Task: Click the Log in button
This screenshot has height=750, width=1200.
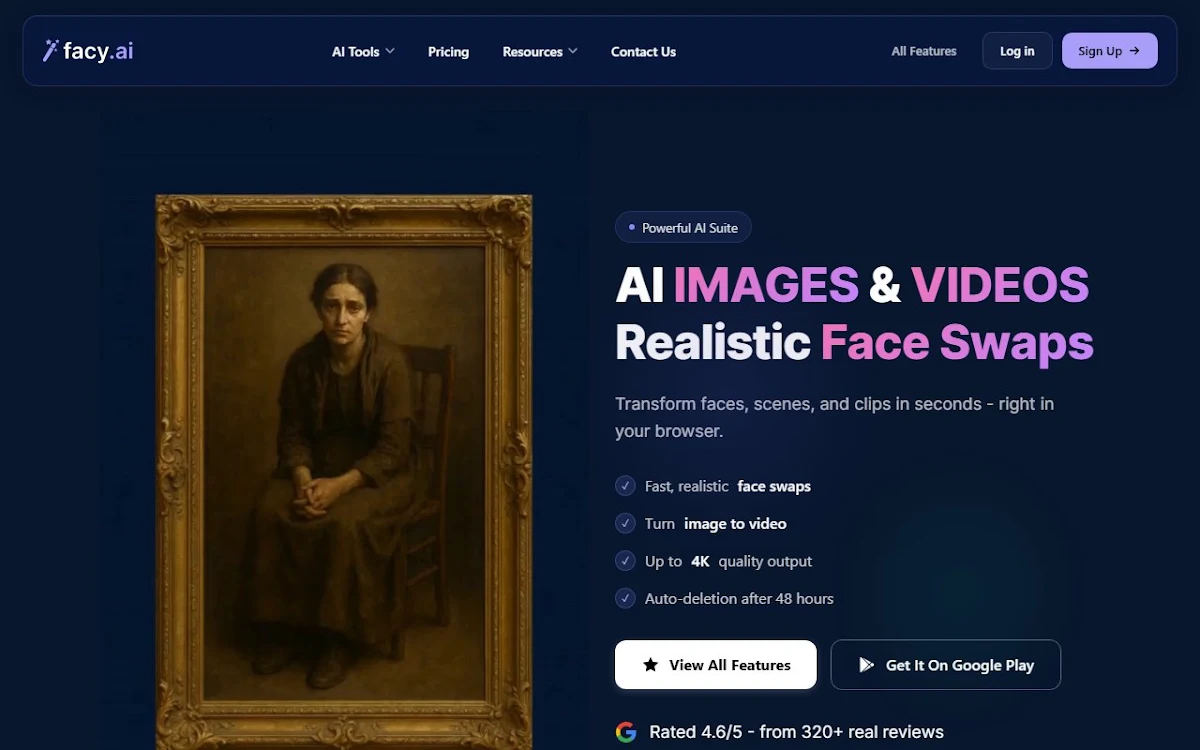Action: 1017,51
